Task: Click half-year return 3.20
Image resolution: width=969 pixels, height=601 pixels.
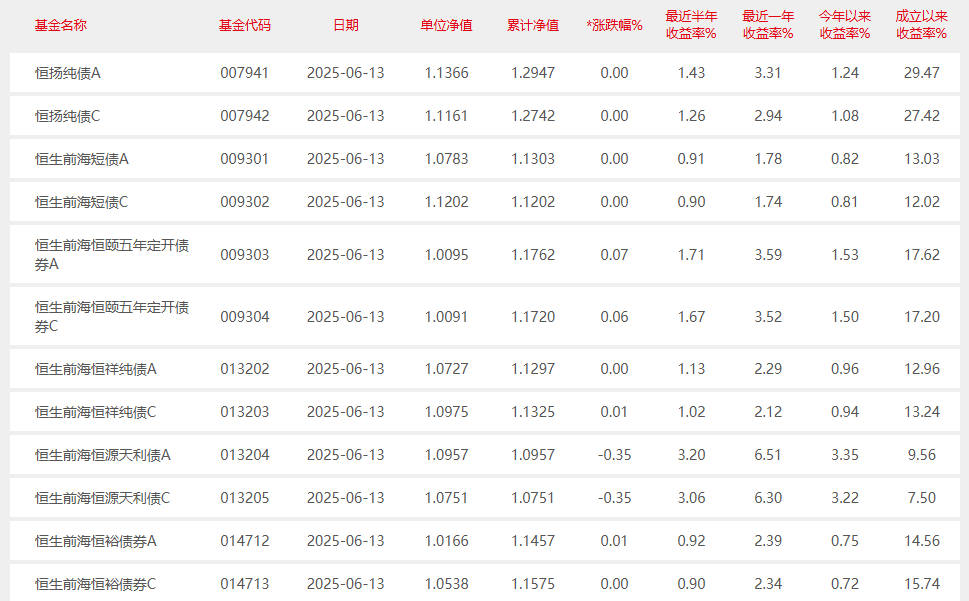Action: [x=691, y=455]
